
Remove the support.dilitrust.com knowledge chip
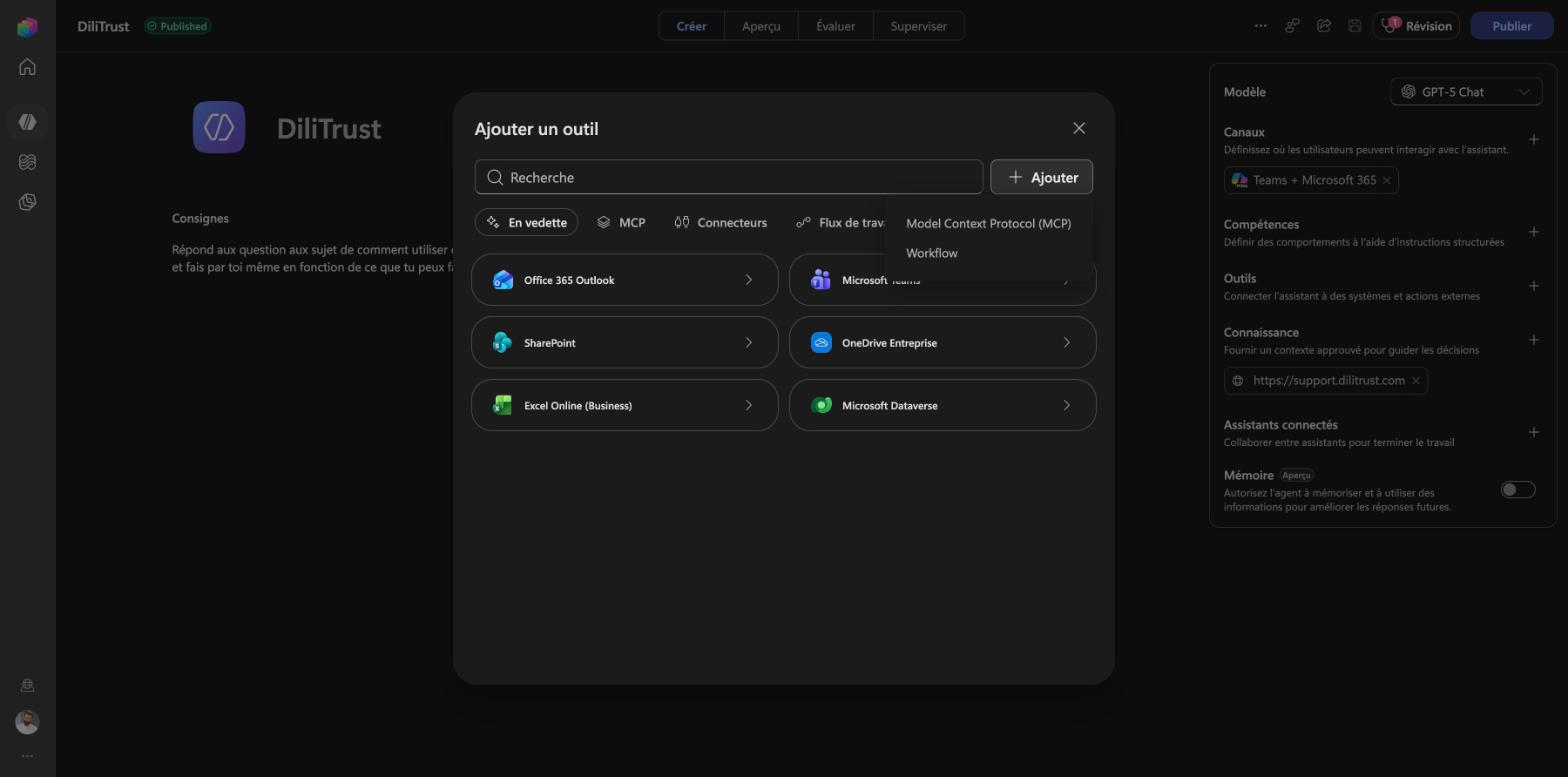[1415, 381]
